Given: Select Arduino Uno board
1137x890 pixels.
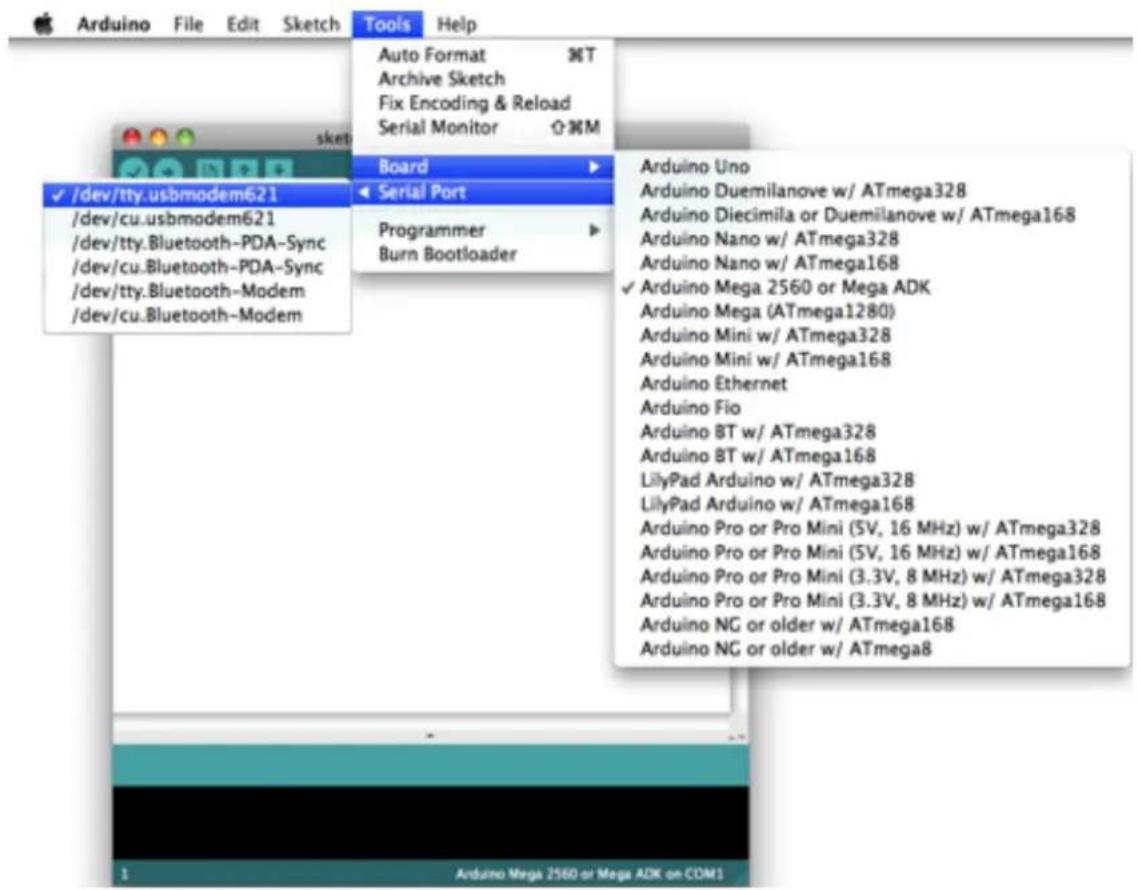Looking at the screenshot, I should 872,166.
